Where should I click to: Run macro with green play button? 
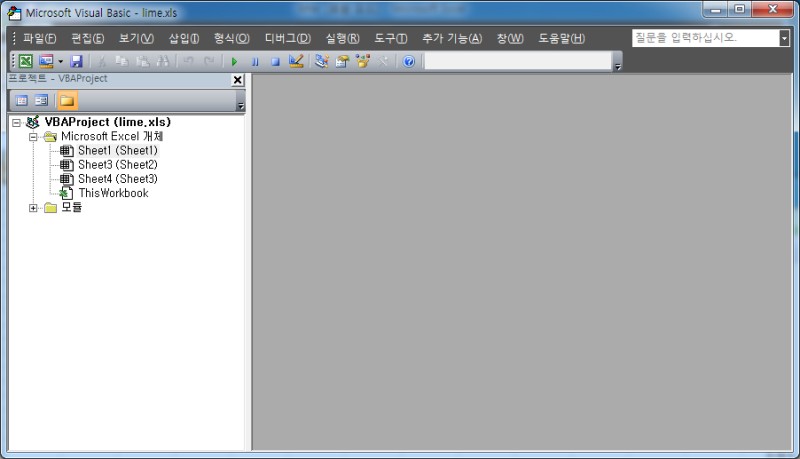234,62
